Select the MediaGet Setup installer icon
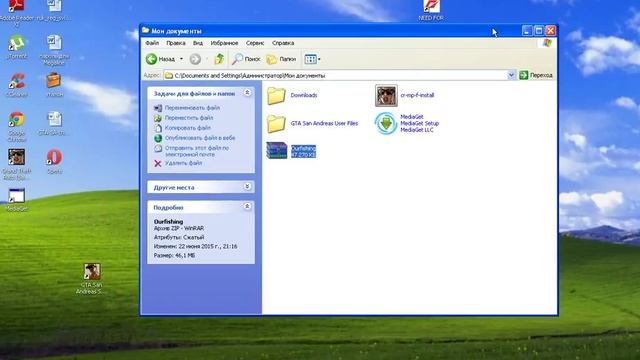This screenshot has width=640, height=360. click(386, 123)
